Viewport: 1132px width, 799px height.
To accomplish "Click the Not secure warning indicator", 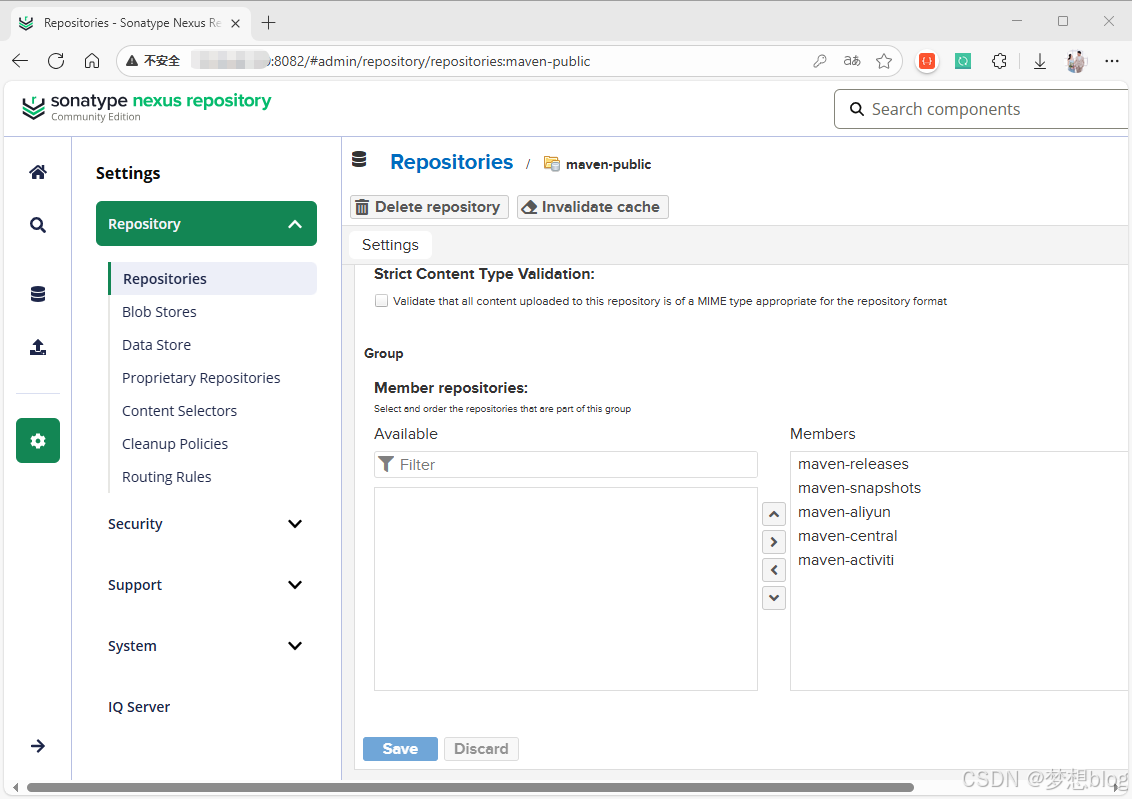I will click(x=153, y=61).
